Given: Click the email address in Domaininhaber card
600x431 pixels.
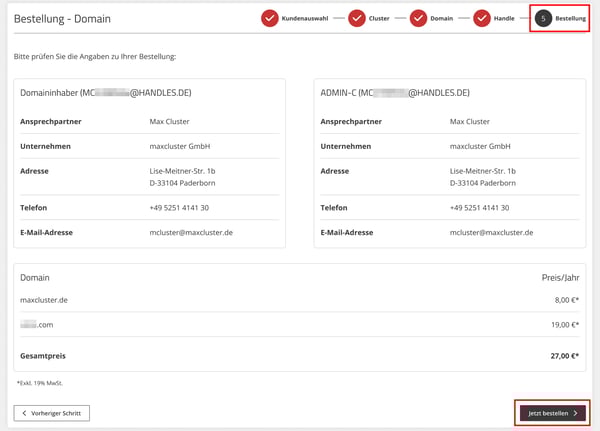Looking at the screenshot, I should click(191, 232).
